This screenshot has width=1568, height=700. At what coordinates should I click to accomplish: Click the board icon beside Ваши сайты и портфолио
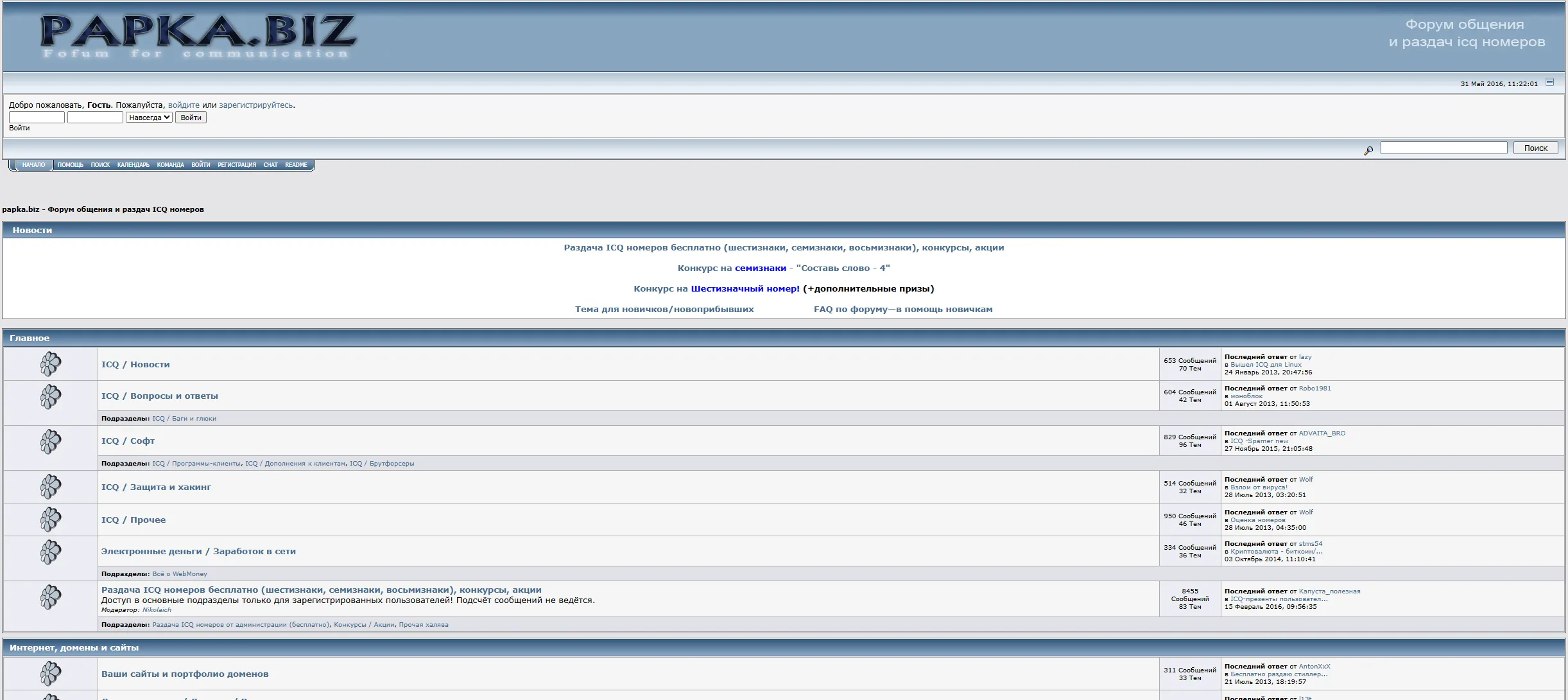point(51,674)
